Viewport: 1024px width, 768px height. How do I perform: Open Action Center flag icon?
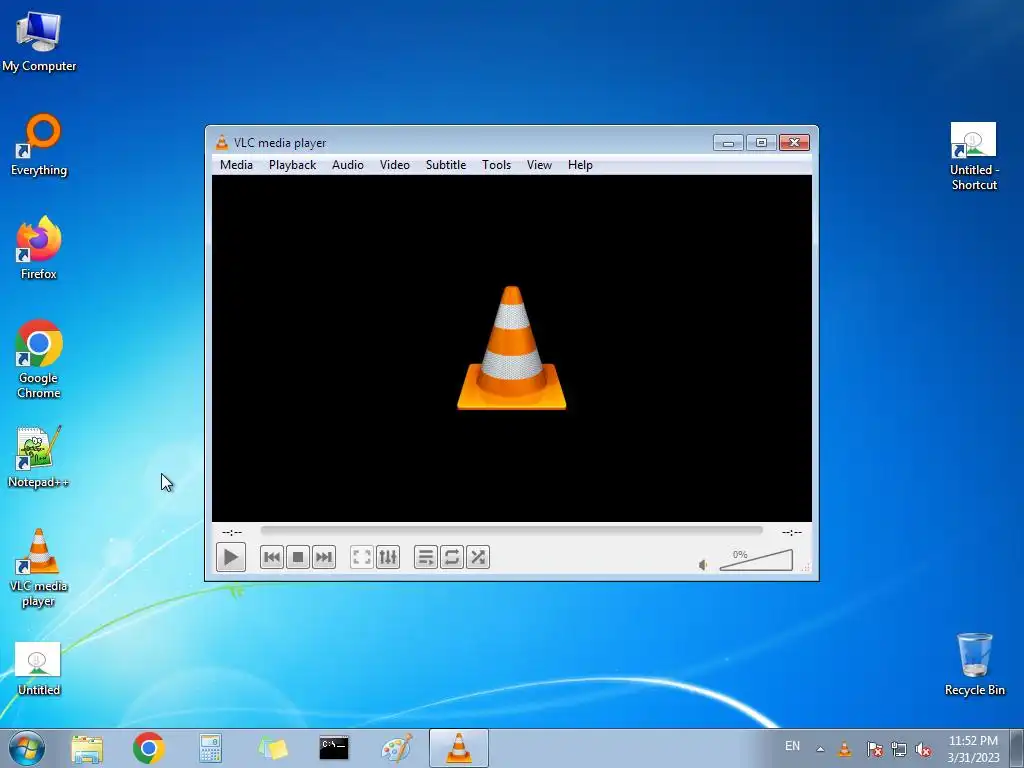tap(874, 749)
